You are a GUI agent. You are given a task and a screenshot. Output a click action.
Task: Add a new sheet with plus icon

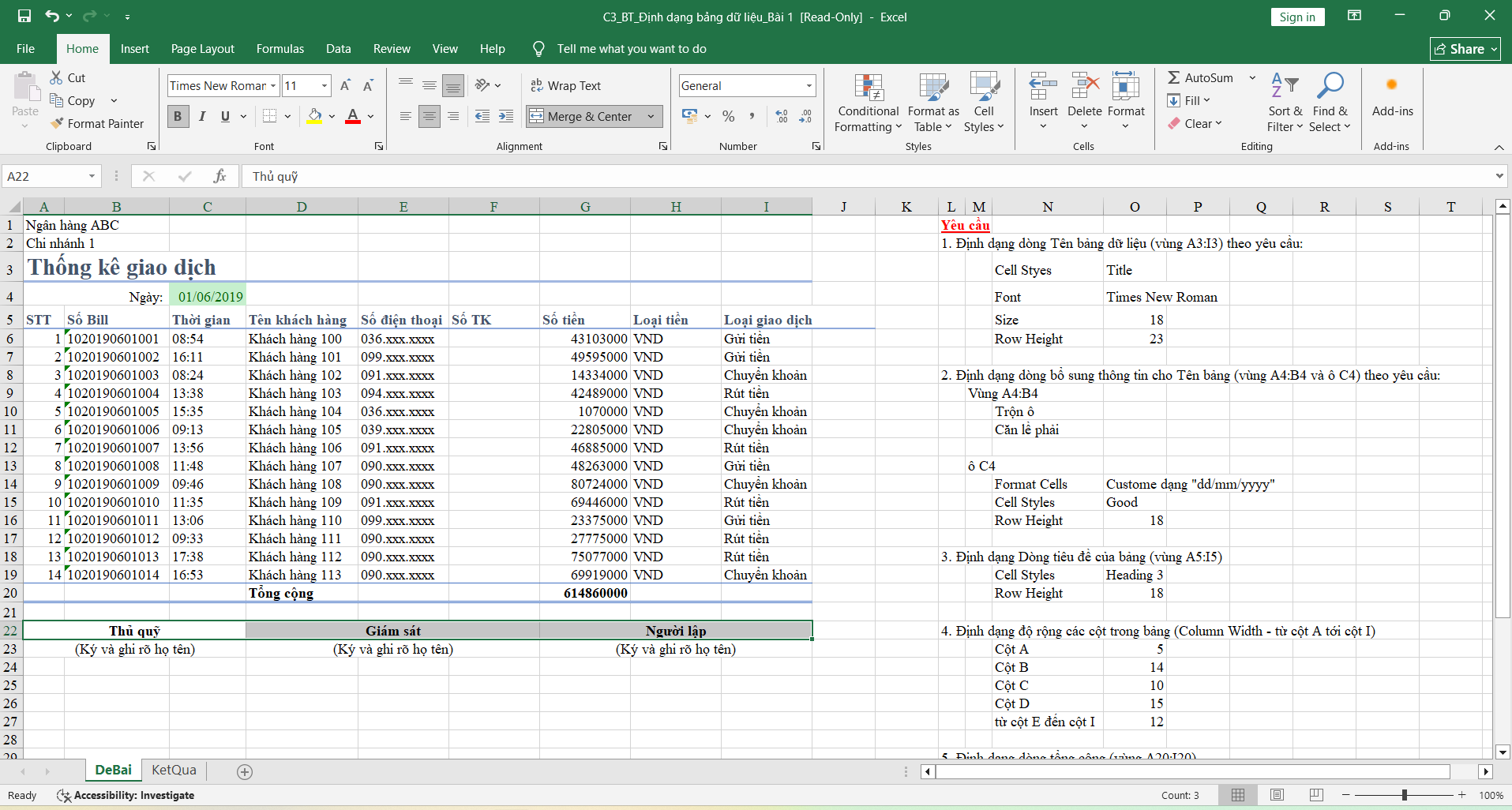245,771
